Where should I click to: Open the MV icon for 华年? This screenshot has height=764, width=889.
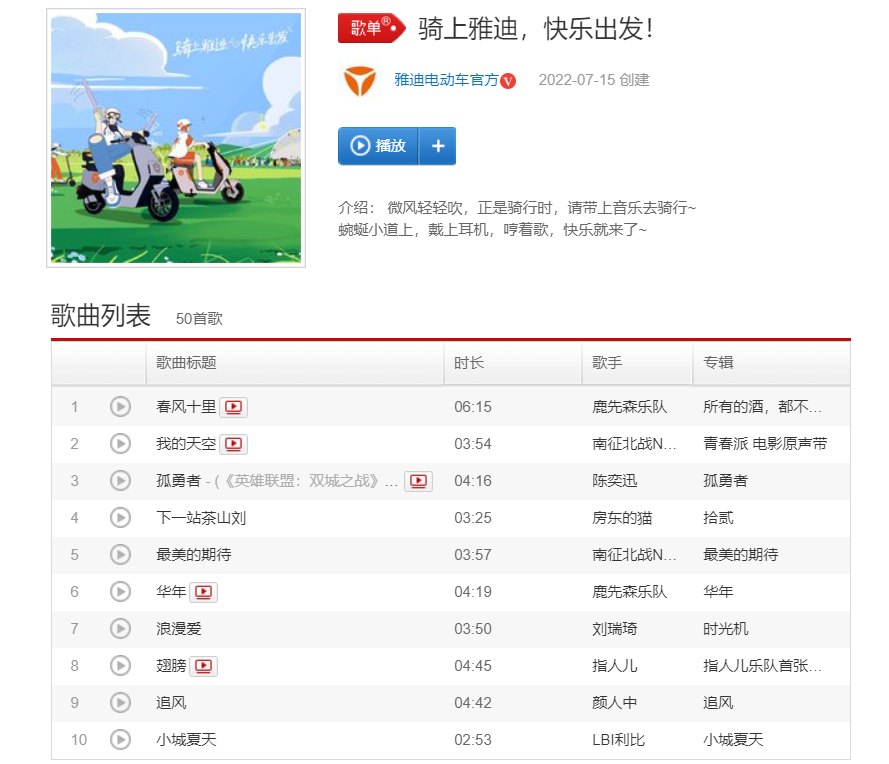(x=203, y=592)
